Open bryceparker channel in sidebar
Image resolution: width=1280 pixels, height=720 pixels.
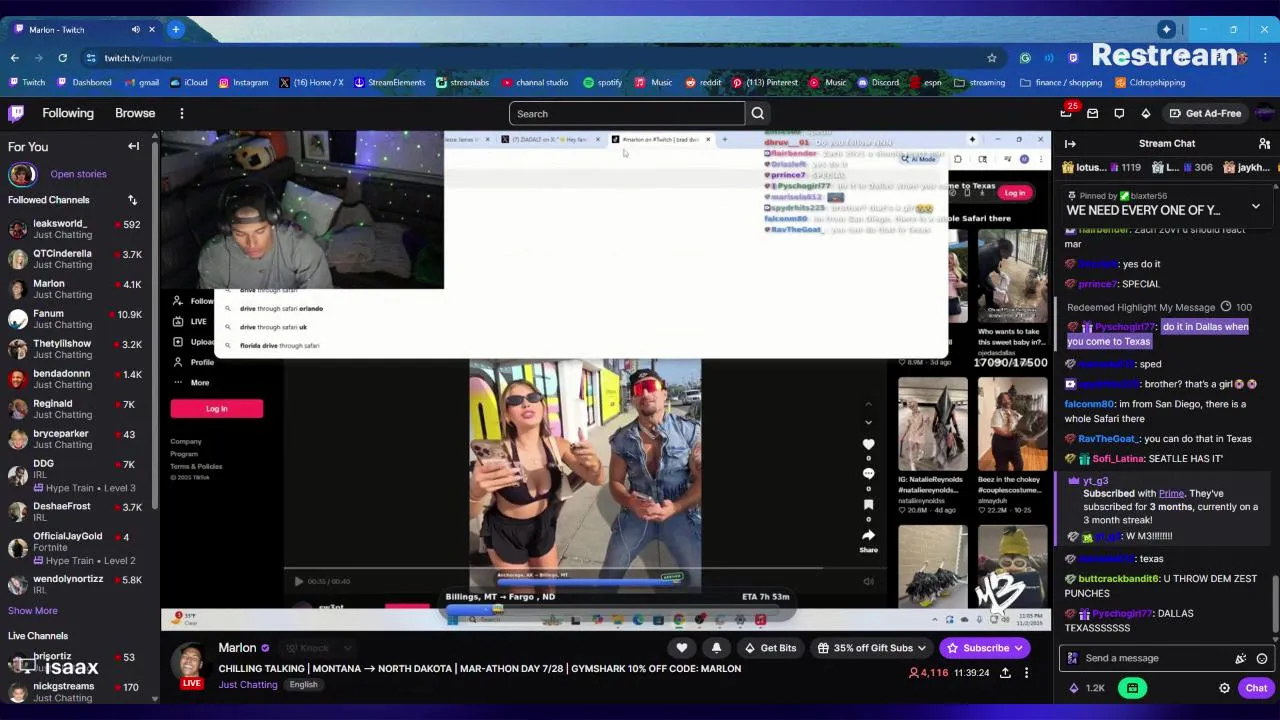click(78, 439)
